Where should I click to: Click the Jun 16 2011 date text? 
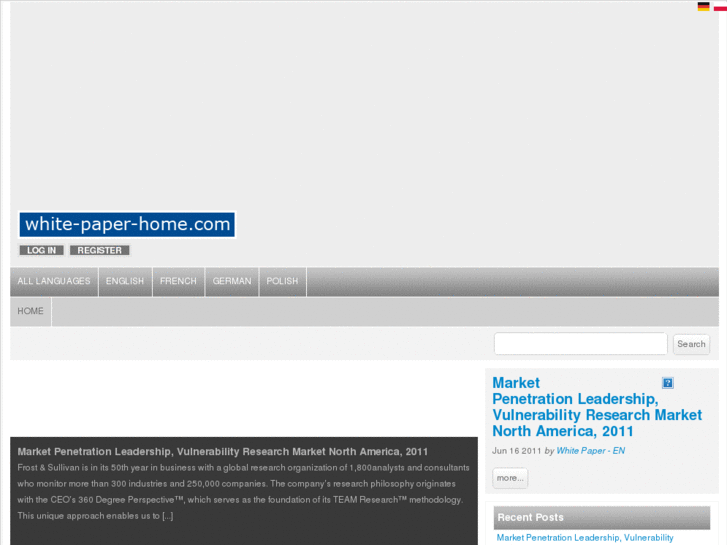click(x=517, y=451)
